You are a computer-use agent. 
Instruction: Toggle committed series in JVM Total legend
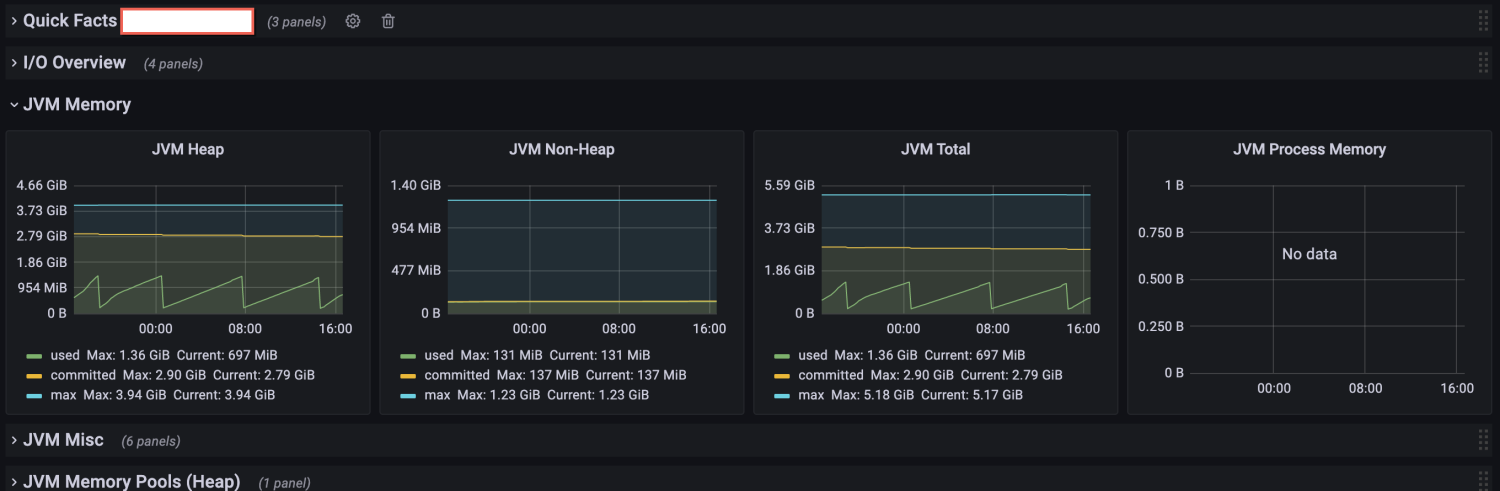(x=831, y=375)
